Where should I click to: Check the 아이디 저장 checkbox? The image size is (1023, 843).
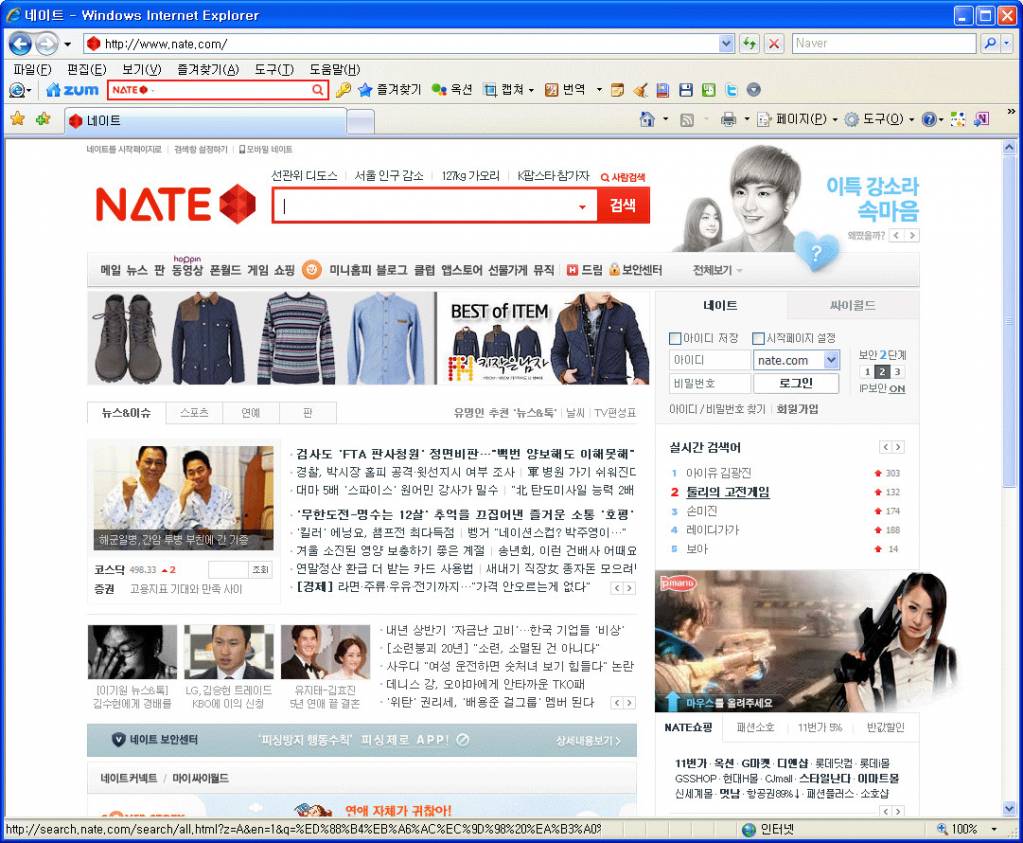click(x=675, y=339)
